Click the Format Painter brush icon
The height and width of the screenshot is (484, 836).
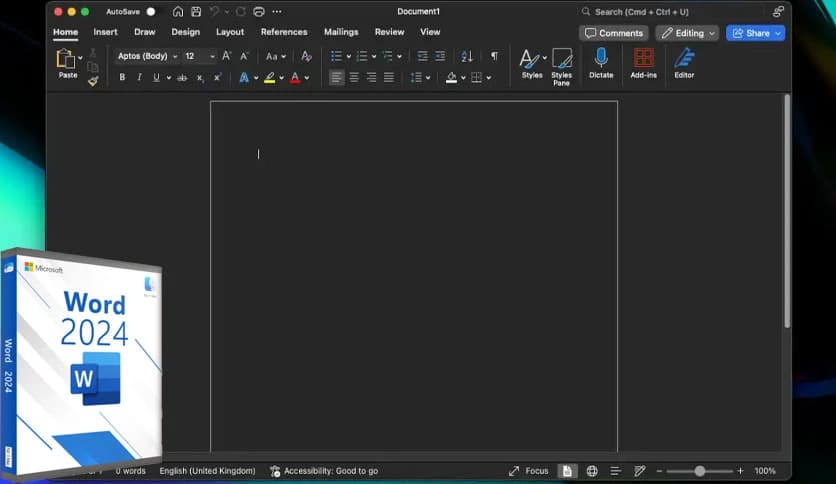(93, 82)
